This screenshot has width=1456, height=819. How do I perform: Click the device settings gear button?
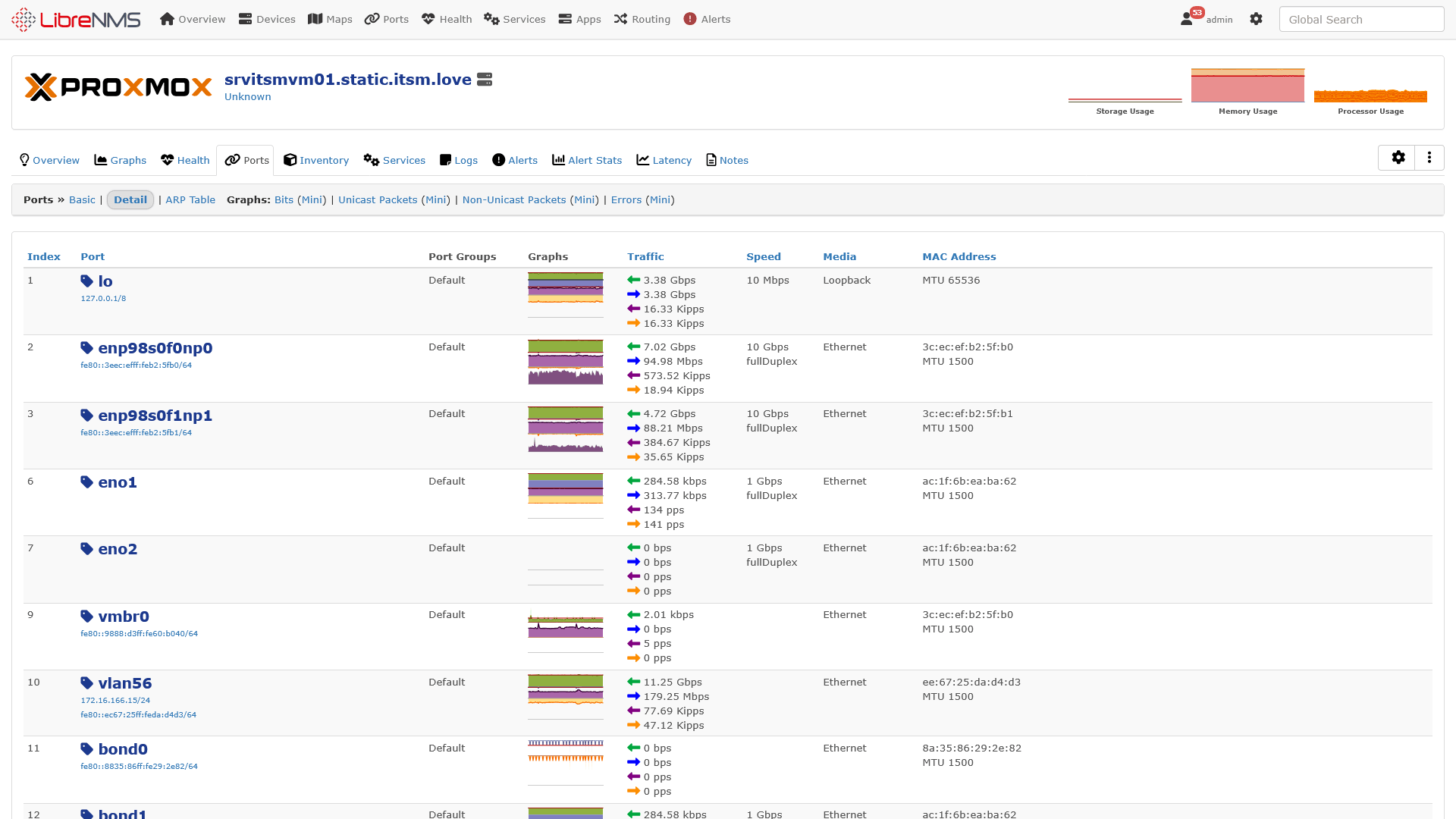coord(1398,158)
